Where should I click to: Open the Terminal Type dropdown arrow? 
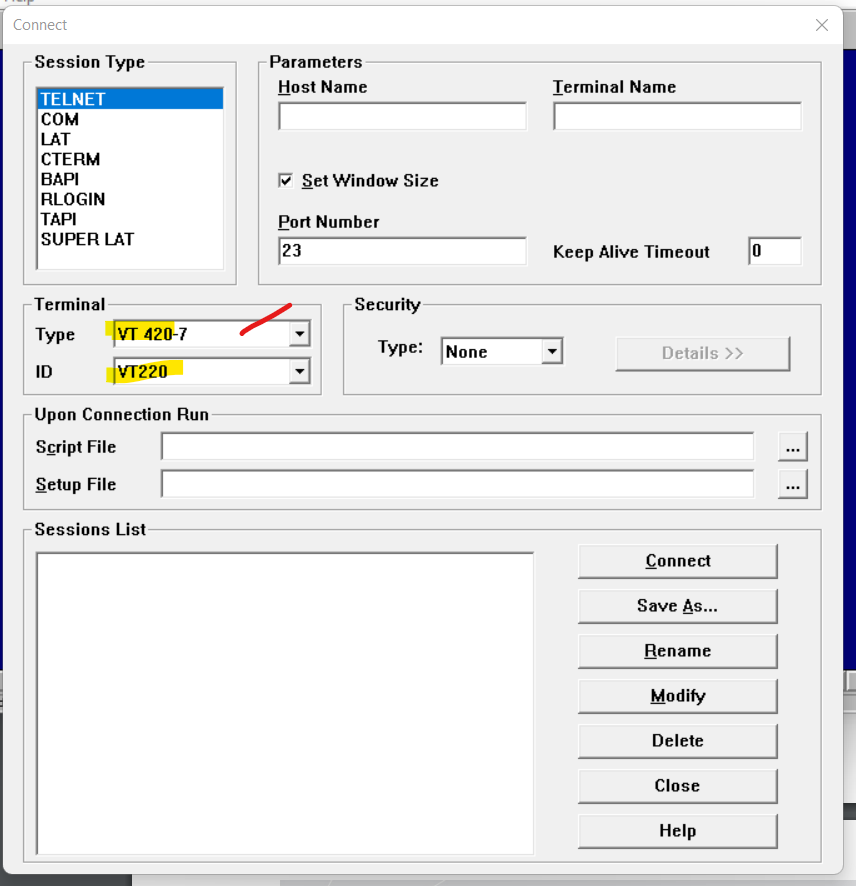(299, 334)
